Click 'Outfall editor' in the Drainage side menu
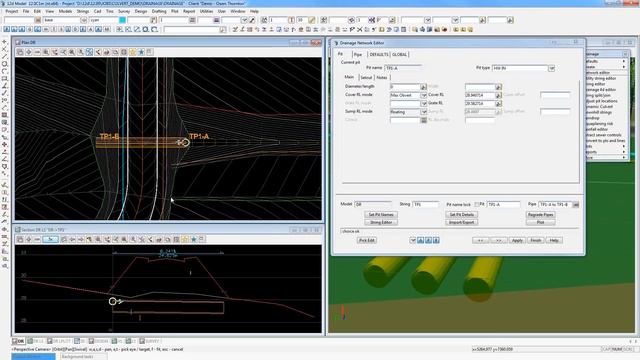This screenshot has width=640, height=360. (597, 129)
